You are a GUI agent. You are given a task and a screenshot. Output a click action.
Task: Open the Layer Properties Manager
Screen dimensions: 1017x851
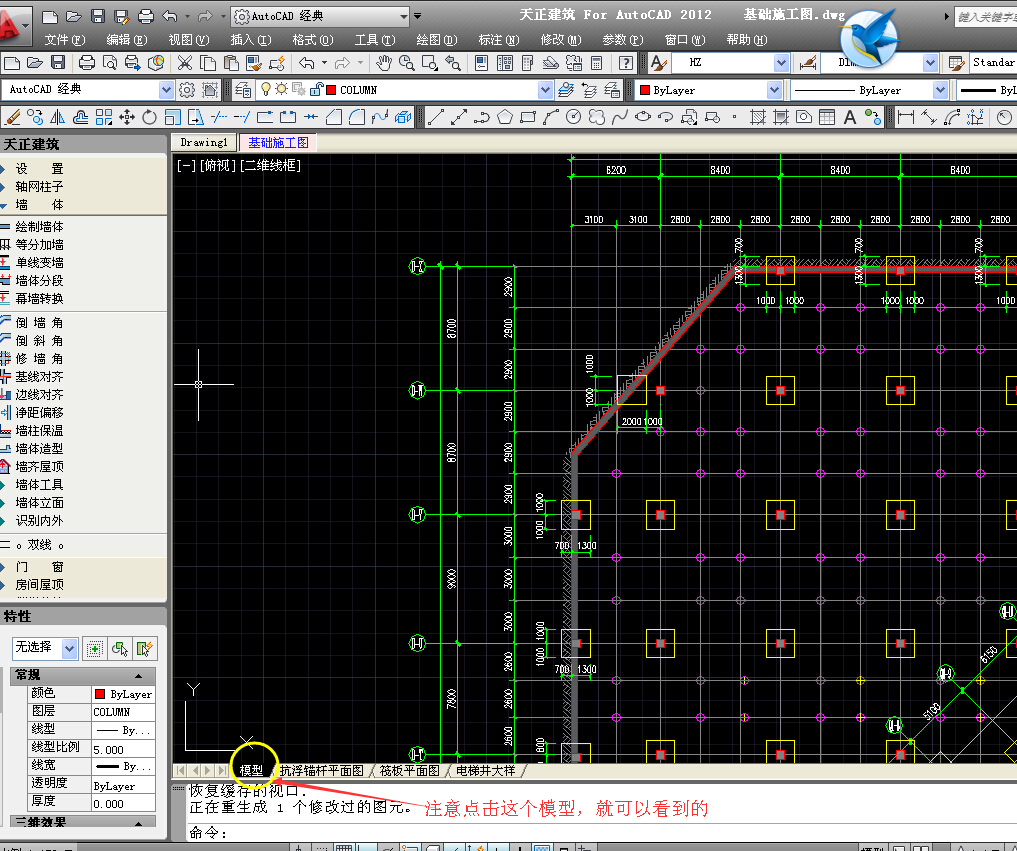point(243,90)
